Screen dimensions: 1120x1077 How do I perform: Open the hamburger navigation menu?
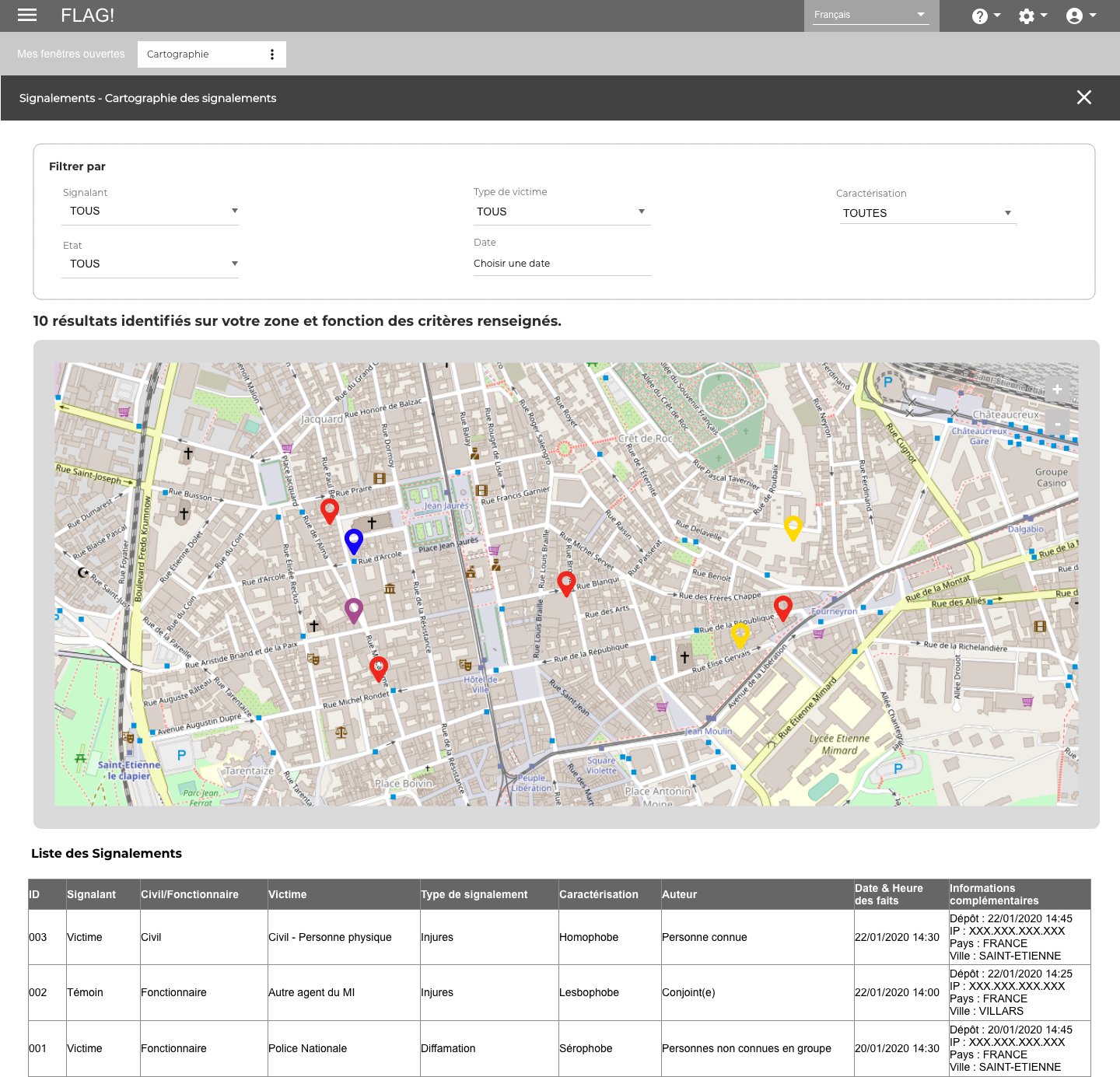pos(27,15)
